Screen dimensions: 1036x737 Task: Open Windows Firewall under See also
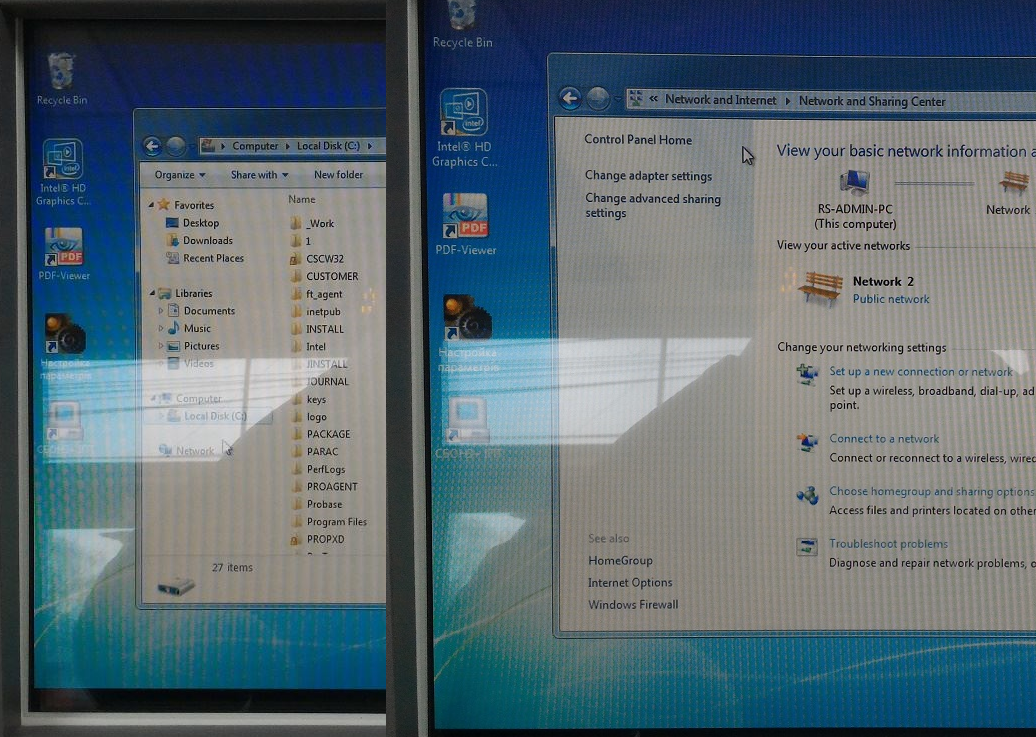pyautogui.click(x=632, y=605)
